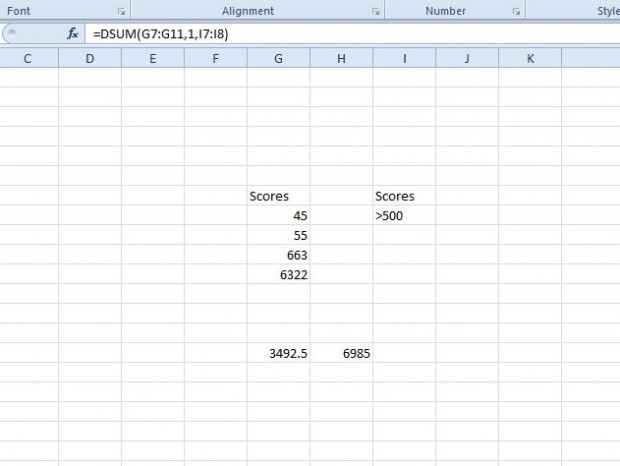The height and width of the screenshot is (466, 620).
Task: Select the column C header
Action: pos(27,59)
